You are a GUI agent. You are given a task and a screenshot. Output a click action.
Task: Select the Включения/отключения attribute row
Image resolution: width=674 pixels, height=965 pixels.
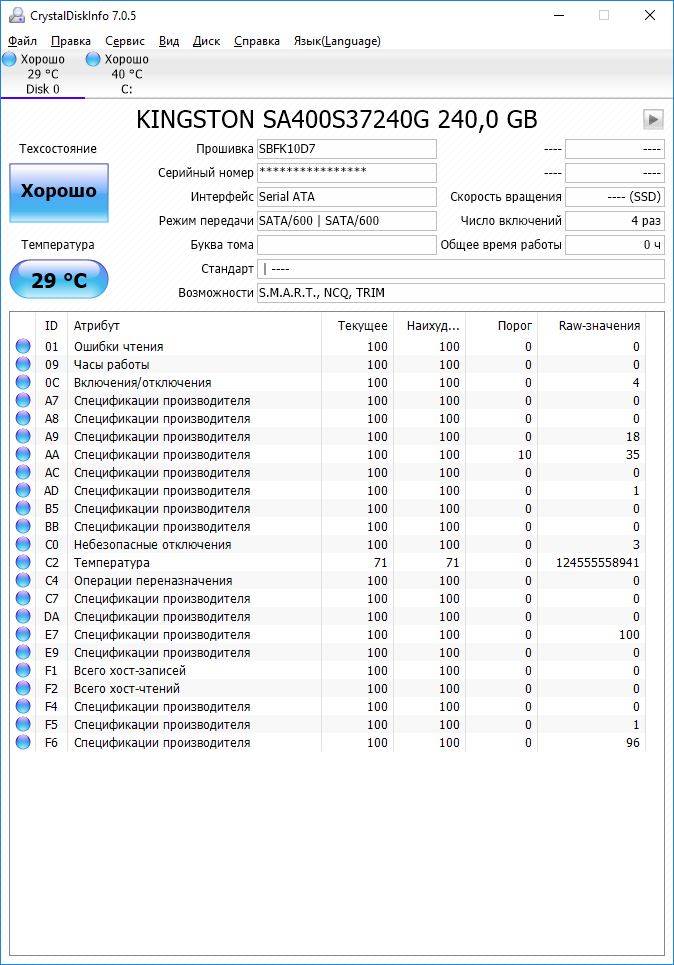click(x=328, y=382)
